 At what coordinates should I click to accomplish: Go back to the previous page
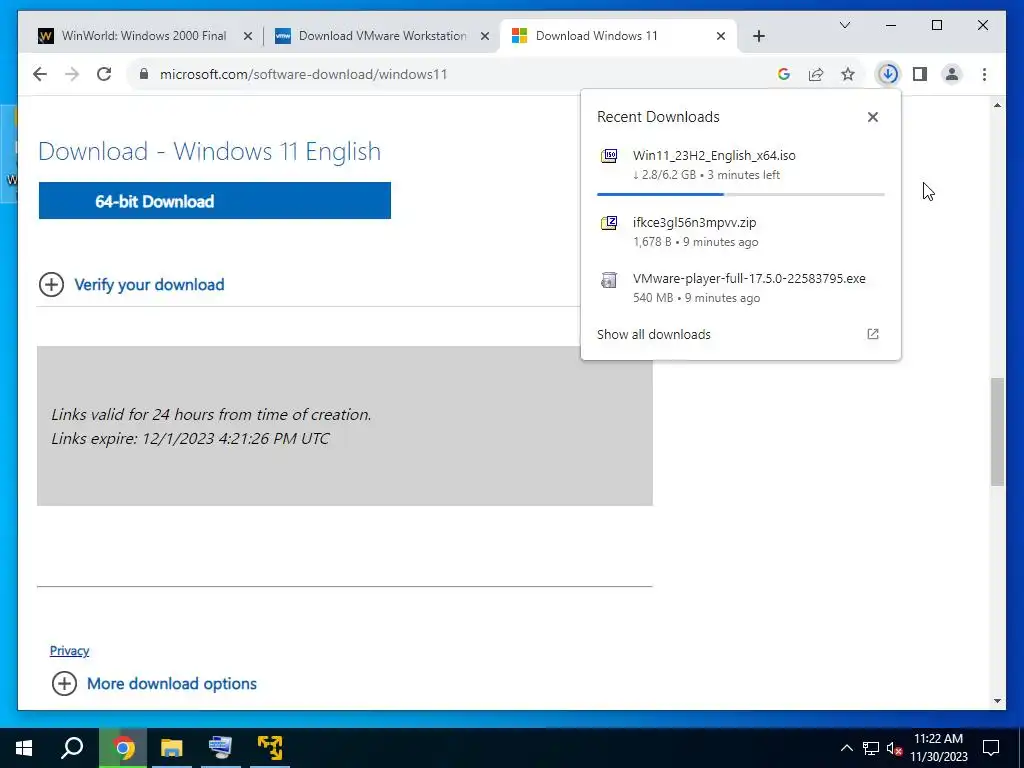pos(40,74)
